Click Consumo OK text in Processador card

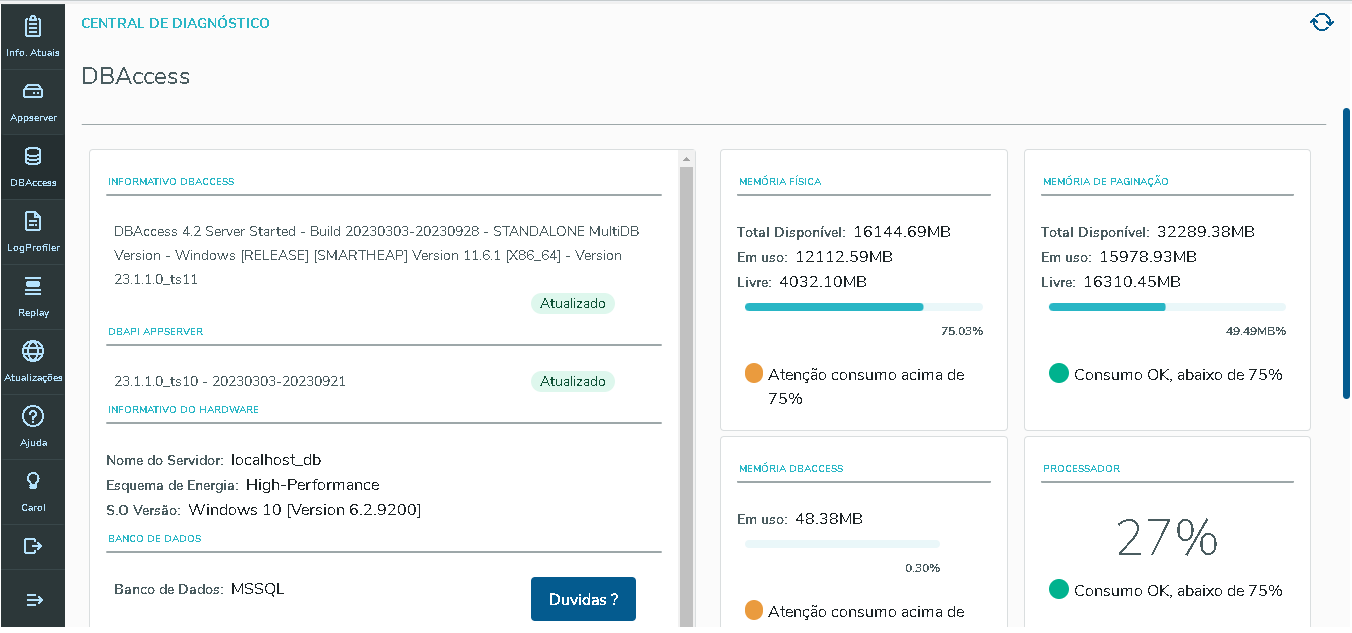click(x=1178, y=590)
